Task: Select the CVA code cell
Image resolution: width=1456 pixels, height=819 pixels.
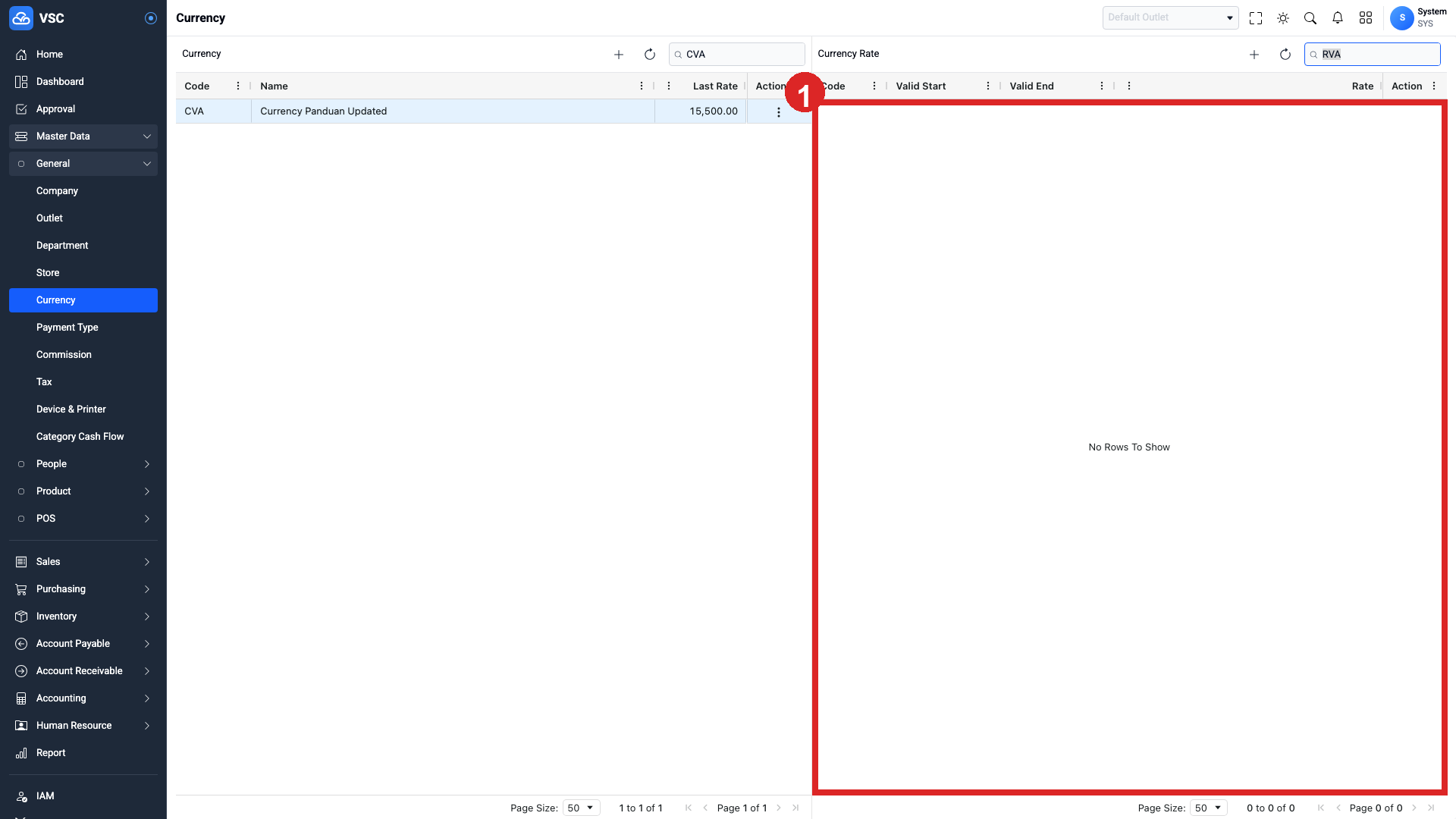Action: (x=214, y=111)
